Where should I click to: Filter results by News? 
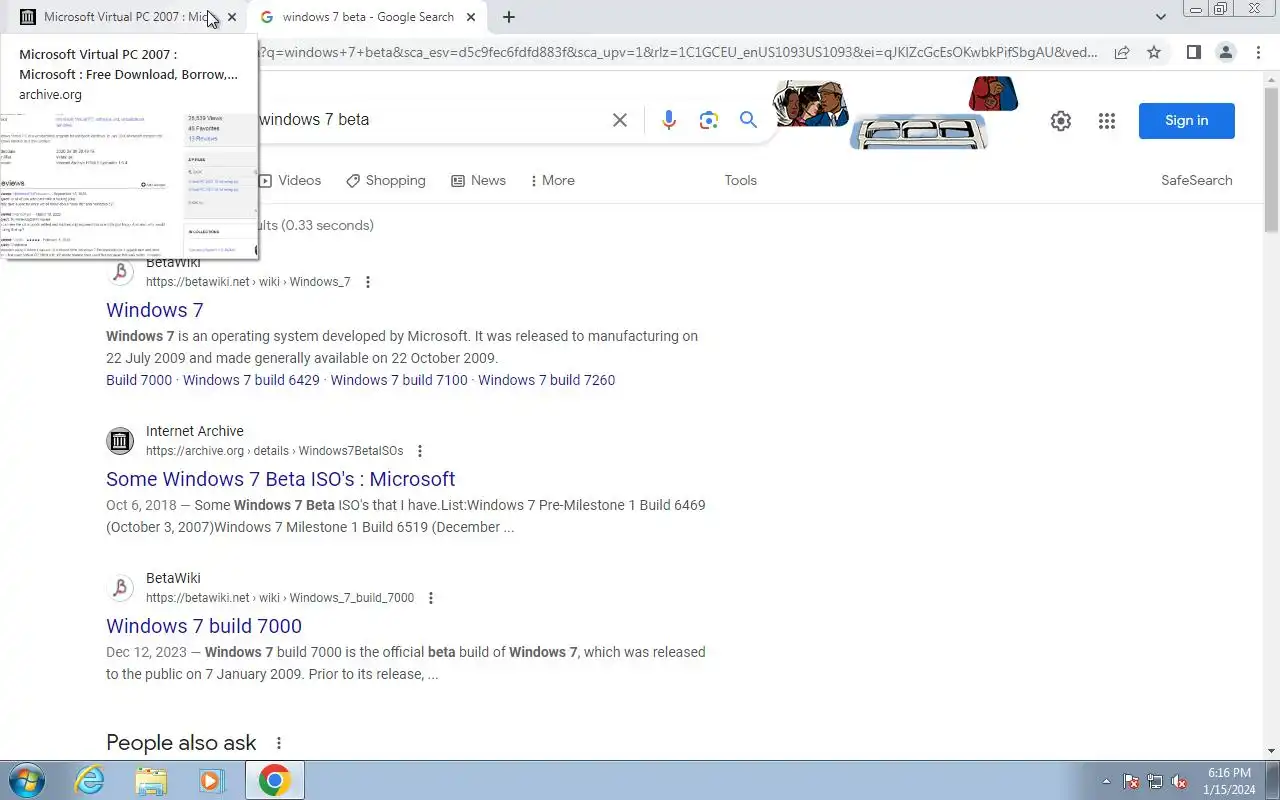click(478, 180)
